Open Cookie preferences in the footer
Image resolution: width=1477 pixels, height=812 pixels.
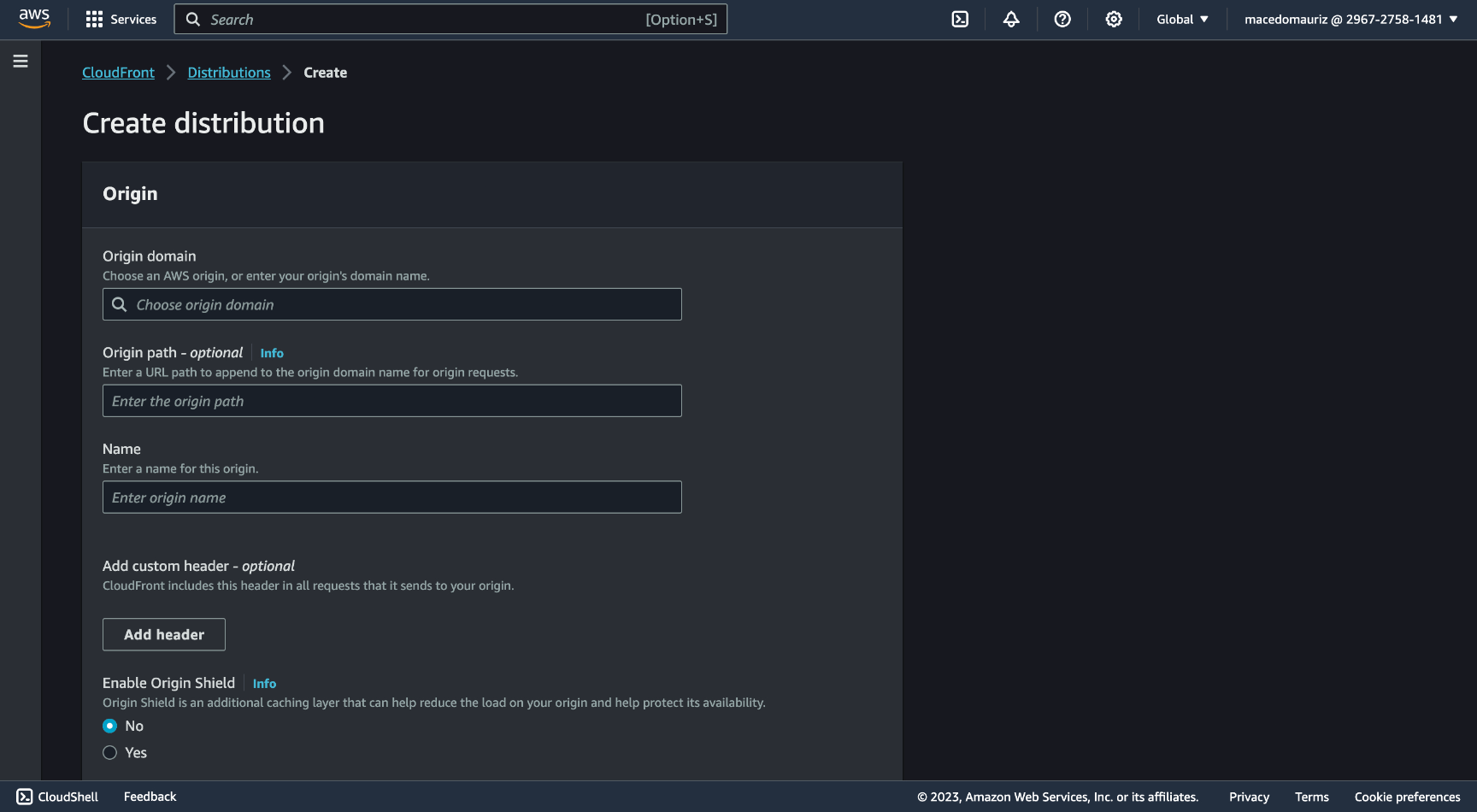pos(1407,797)
